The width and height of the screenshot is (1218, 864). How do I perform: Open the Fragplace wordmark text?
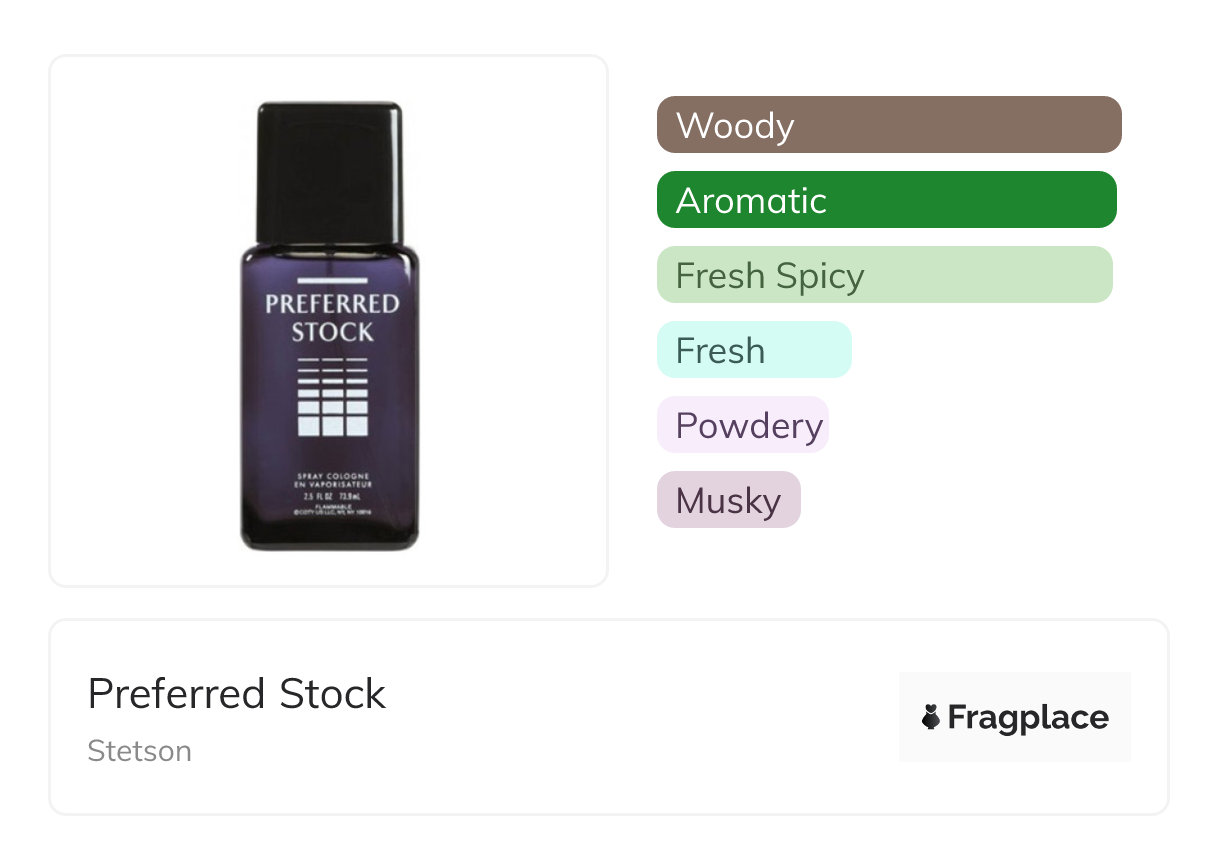pos(1028,717)
